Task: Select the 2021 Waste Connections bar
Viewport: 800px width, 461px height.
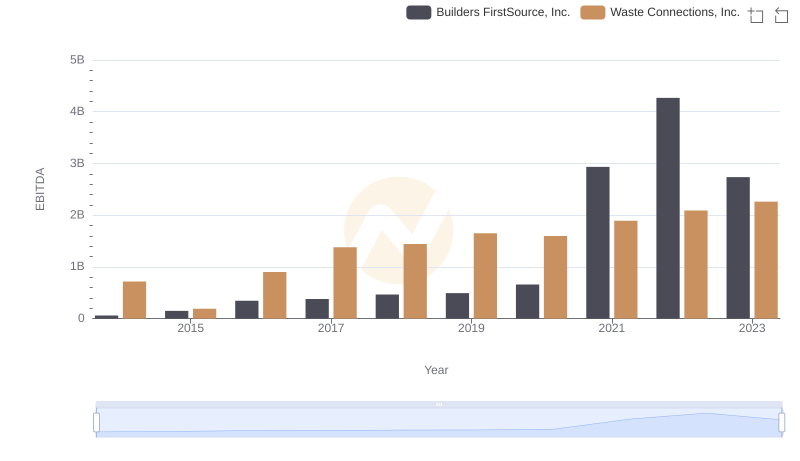Action: click(x=626, y=270)
